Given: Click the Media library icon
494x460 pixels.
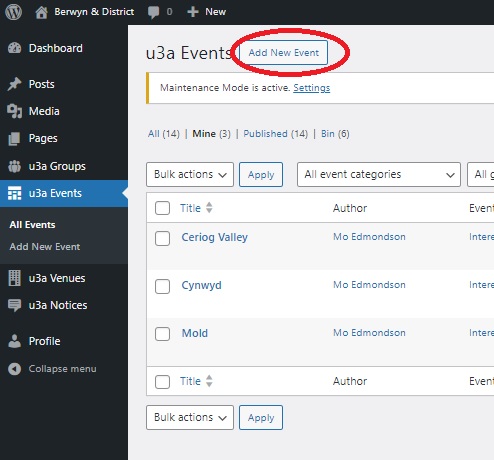Looking at the screenshot, I should (14, 111).
